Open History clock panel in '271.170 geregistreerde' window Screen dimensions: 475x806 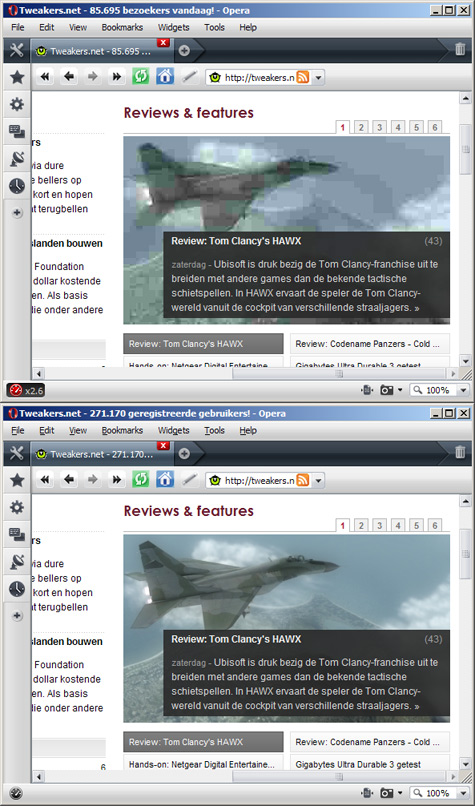point(17,589)
